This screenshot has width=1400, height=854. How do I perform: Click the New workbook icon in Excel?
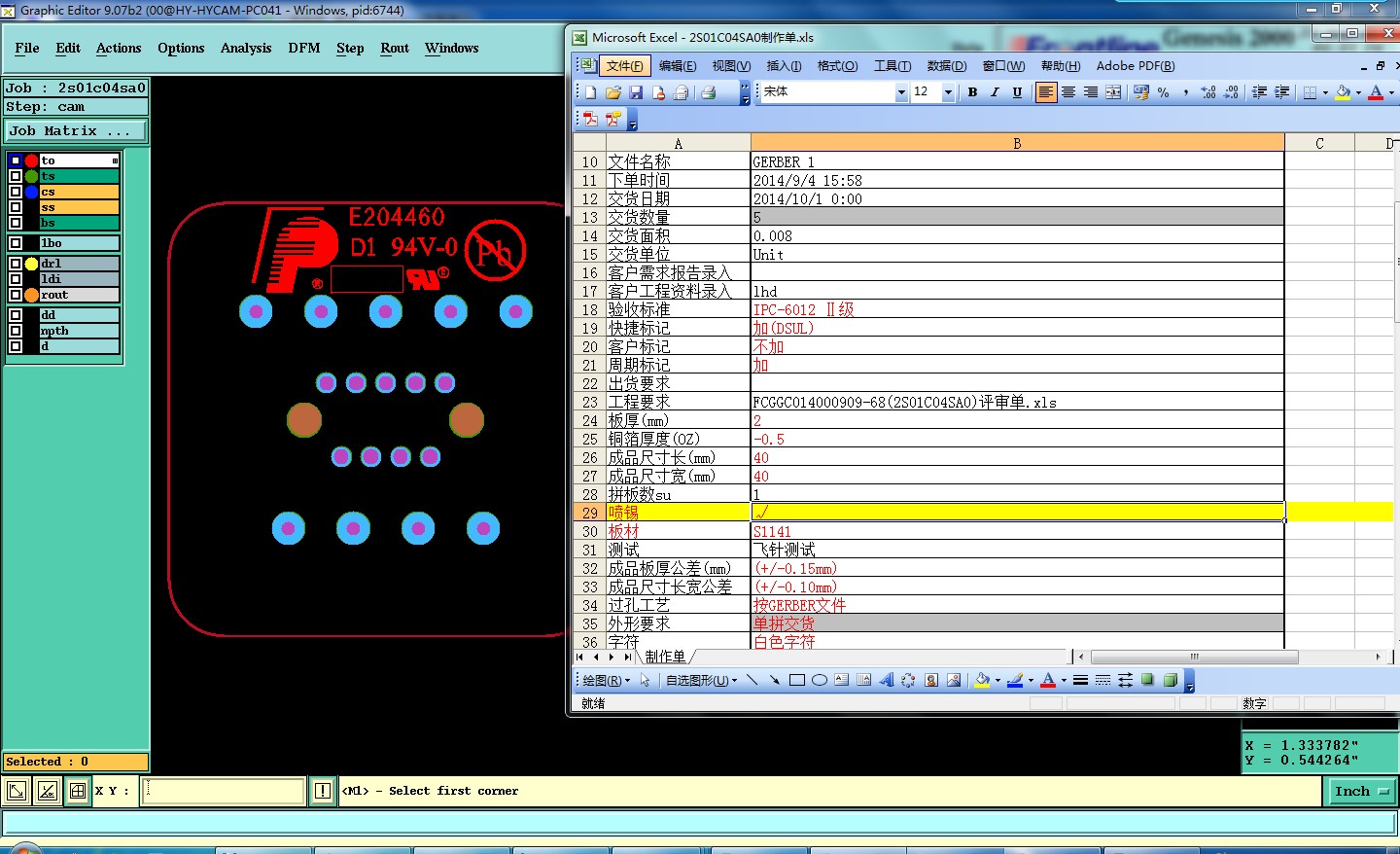click(590, 92)
